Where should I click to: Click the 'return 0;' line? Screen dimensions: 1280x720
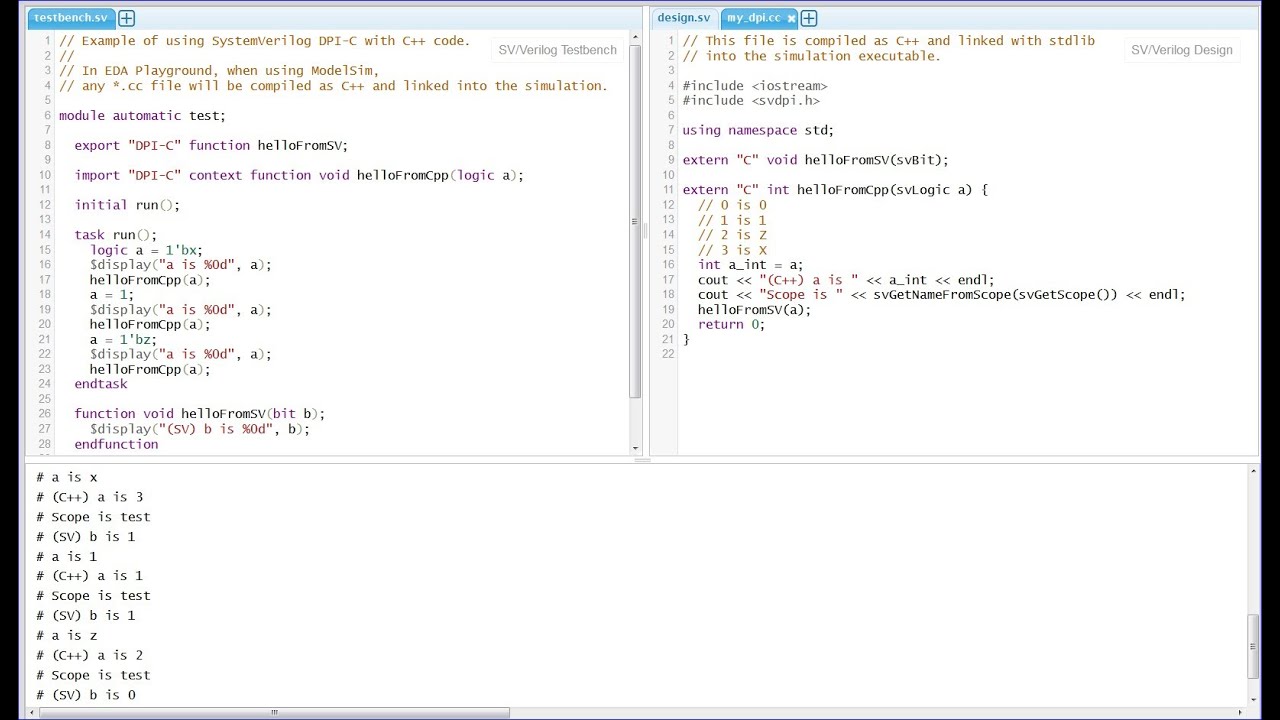tap(731, 325)
